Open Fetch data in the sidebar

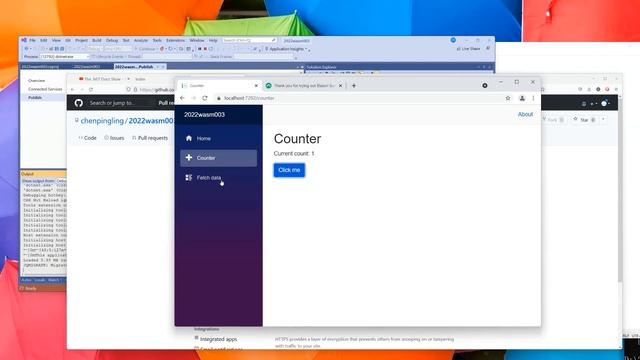[218, 178]
